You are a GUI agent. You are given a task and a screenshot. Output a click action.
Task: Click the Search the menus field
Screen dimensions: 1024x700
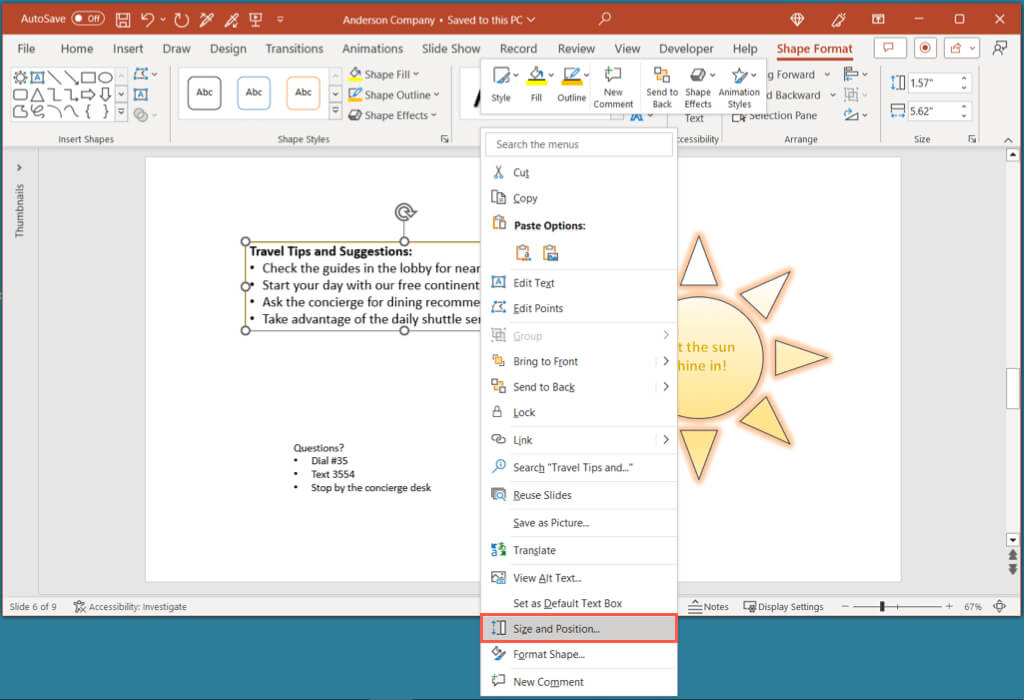click(x=579, y=144)
